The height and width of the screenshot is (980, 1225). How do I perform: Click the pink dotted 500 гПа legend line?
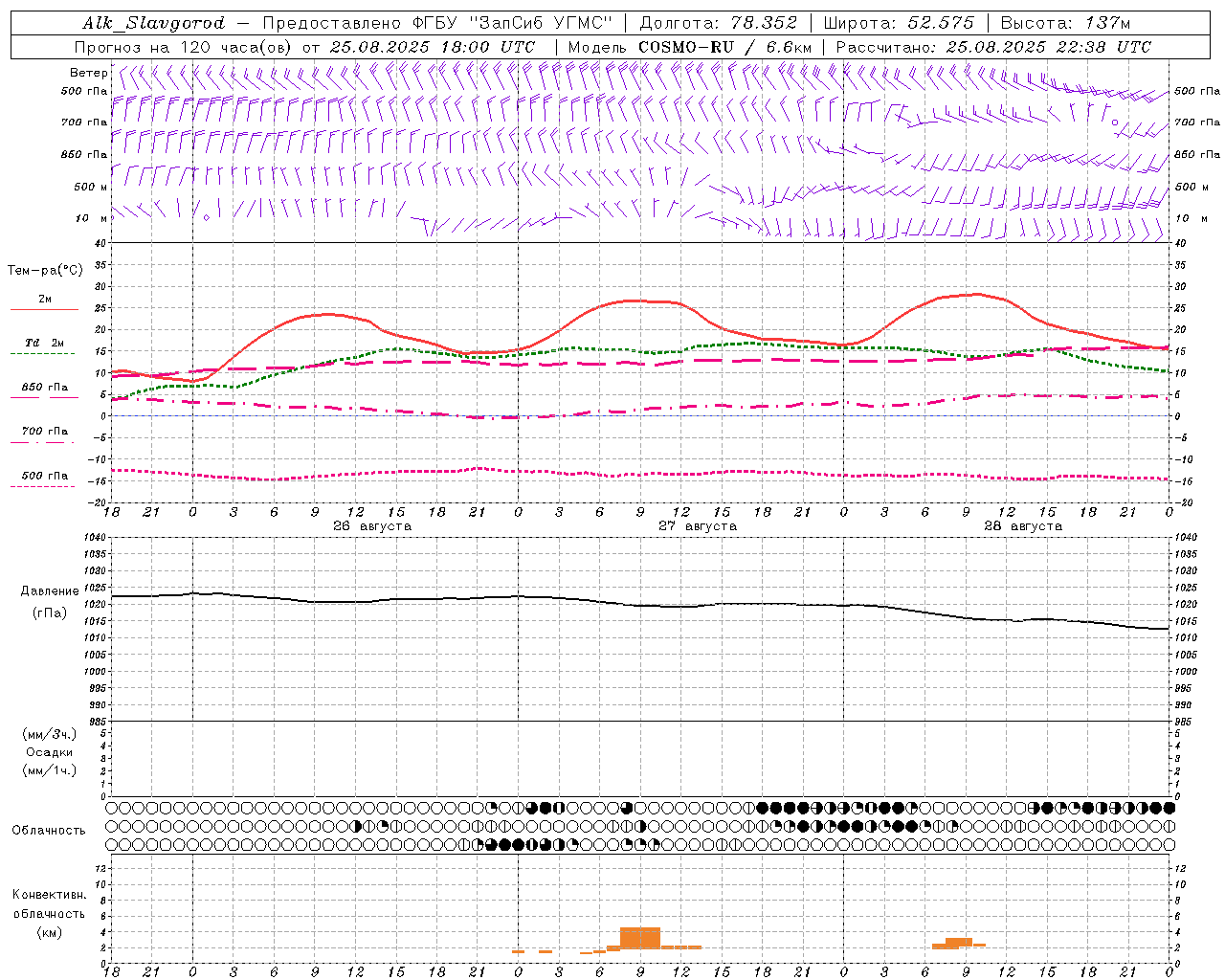click(x=44, y=486)
